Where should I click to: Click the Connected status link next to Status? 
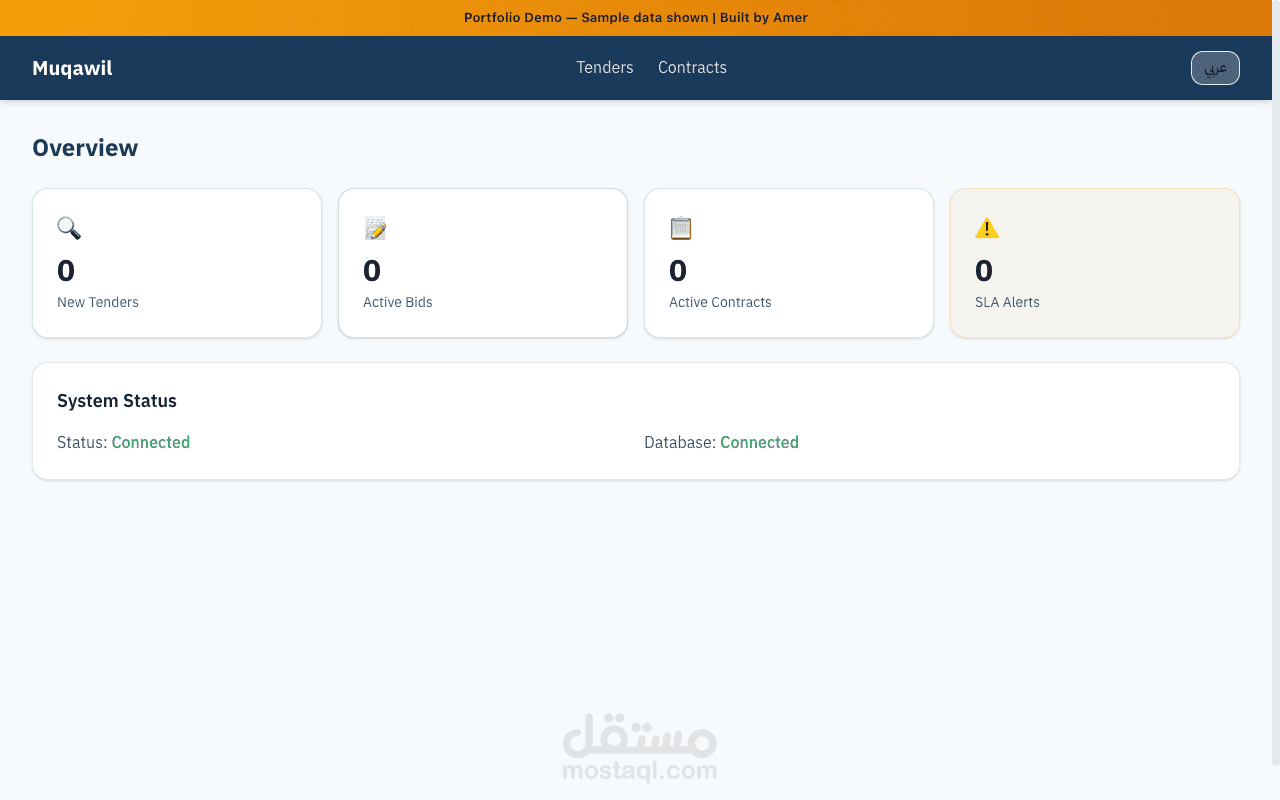tap(150, 442)
